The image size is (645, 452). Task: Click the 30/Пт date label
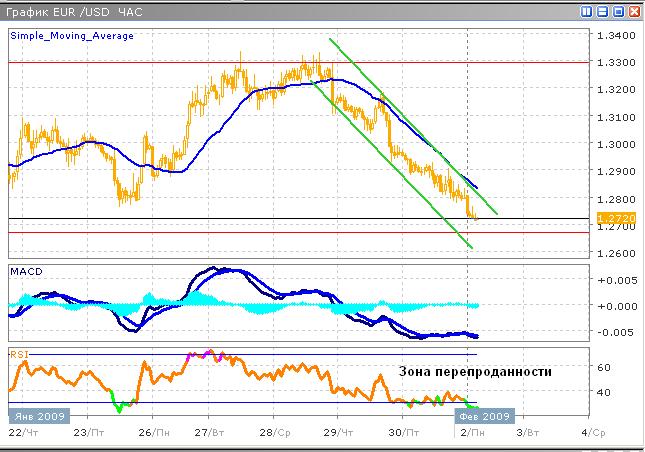pos(404,433)
